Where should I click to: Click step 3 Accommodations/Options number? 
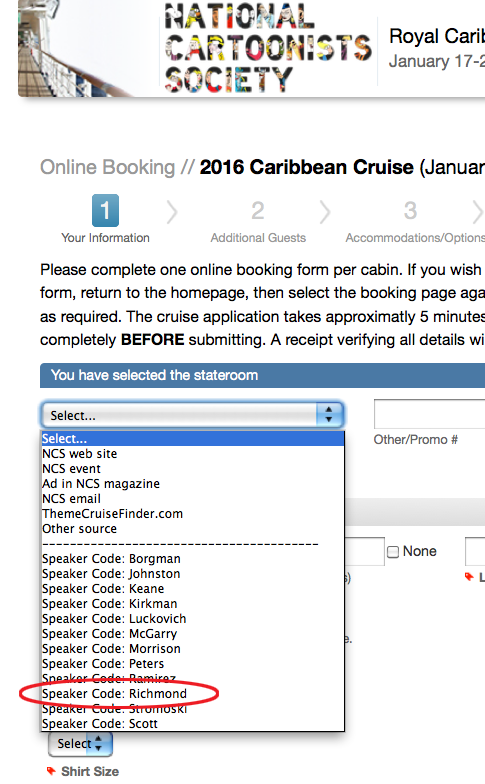coord(410,210)
